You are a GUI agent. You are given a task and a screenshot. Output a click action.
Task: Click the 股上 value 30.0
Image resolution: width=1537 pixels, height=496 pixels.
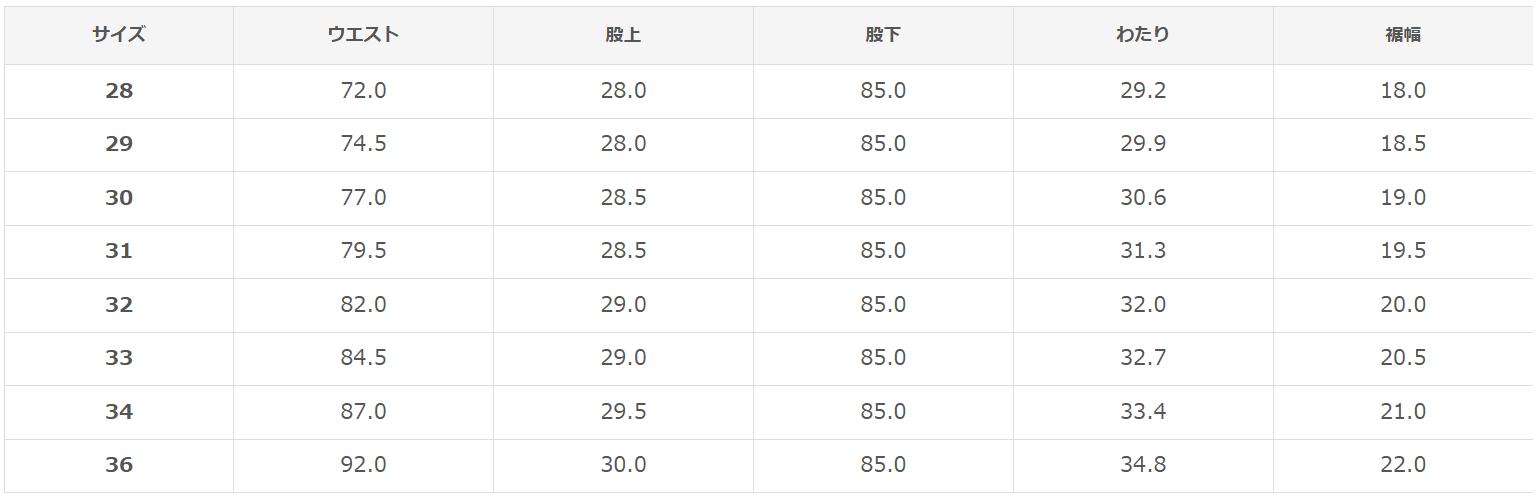point(623,465)
